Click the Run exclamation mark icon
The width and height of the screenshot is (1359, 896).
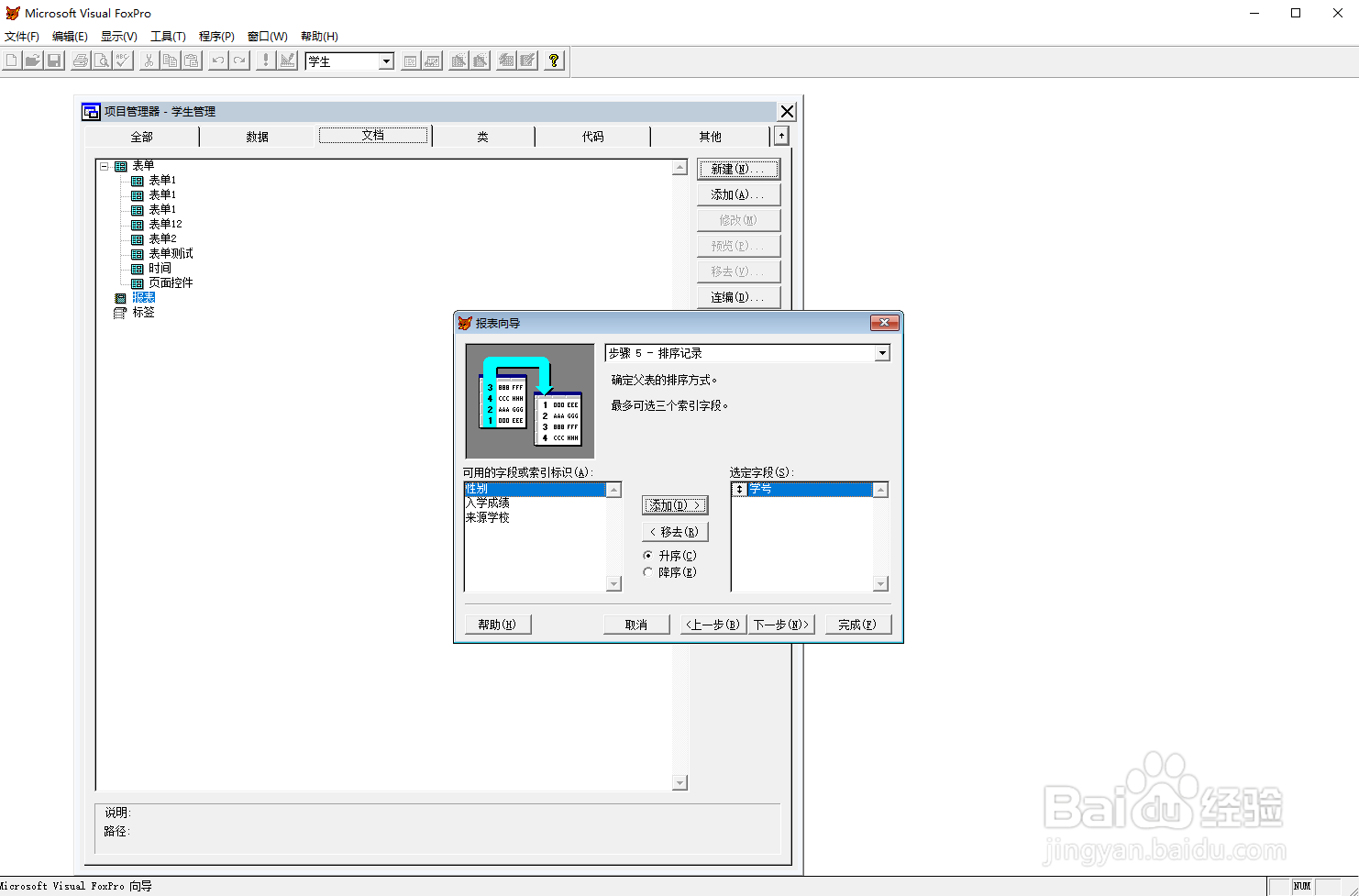[266, 61]
